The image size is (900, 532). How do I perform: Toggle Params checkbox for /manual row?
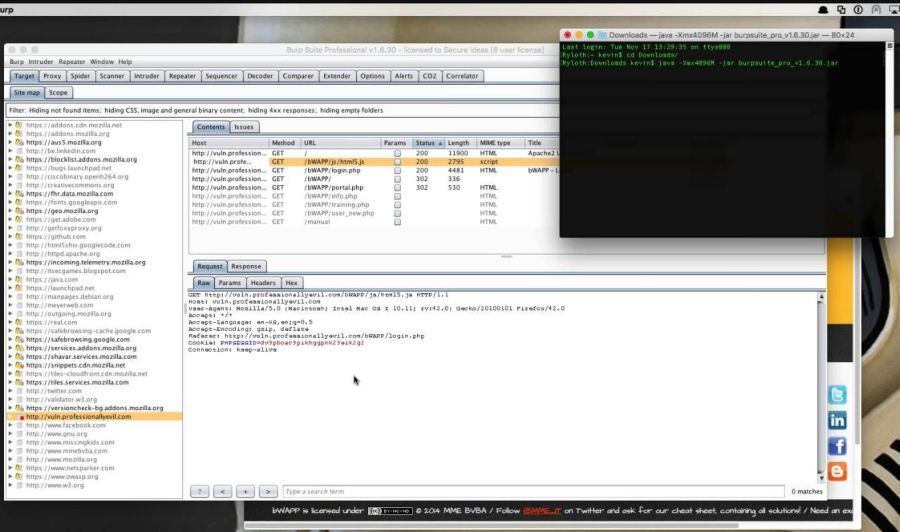[x=397, y=222]
